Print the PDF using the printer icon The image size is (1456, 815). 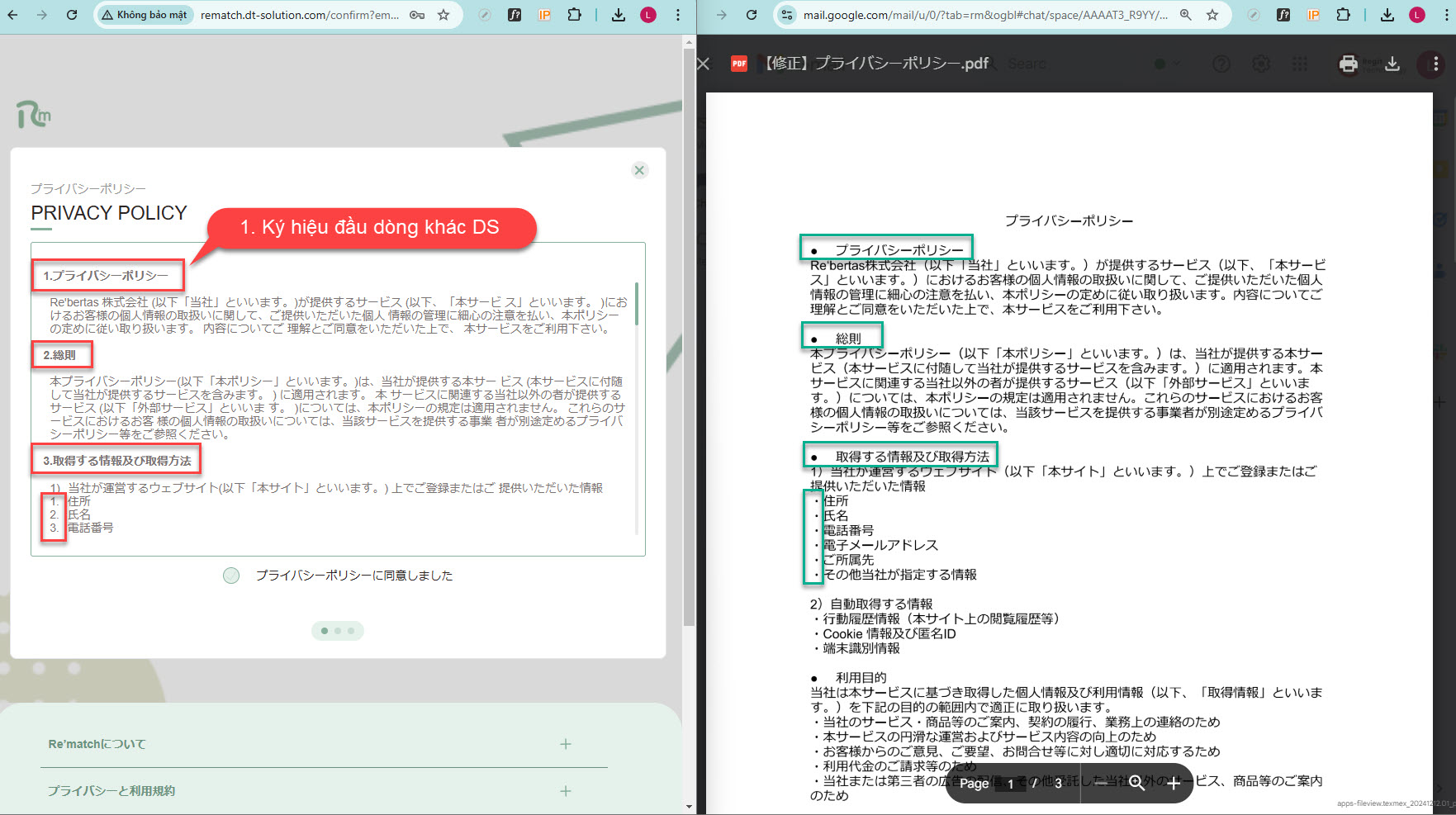pyautogui.click(x=1348, y=64)
